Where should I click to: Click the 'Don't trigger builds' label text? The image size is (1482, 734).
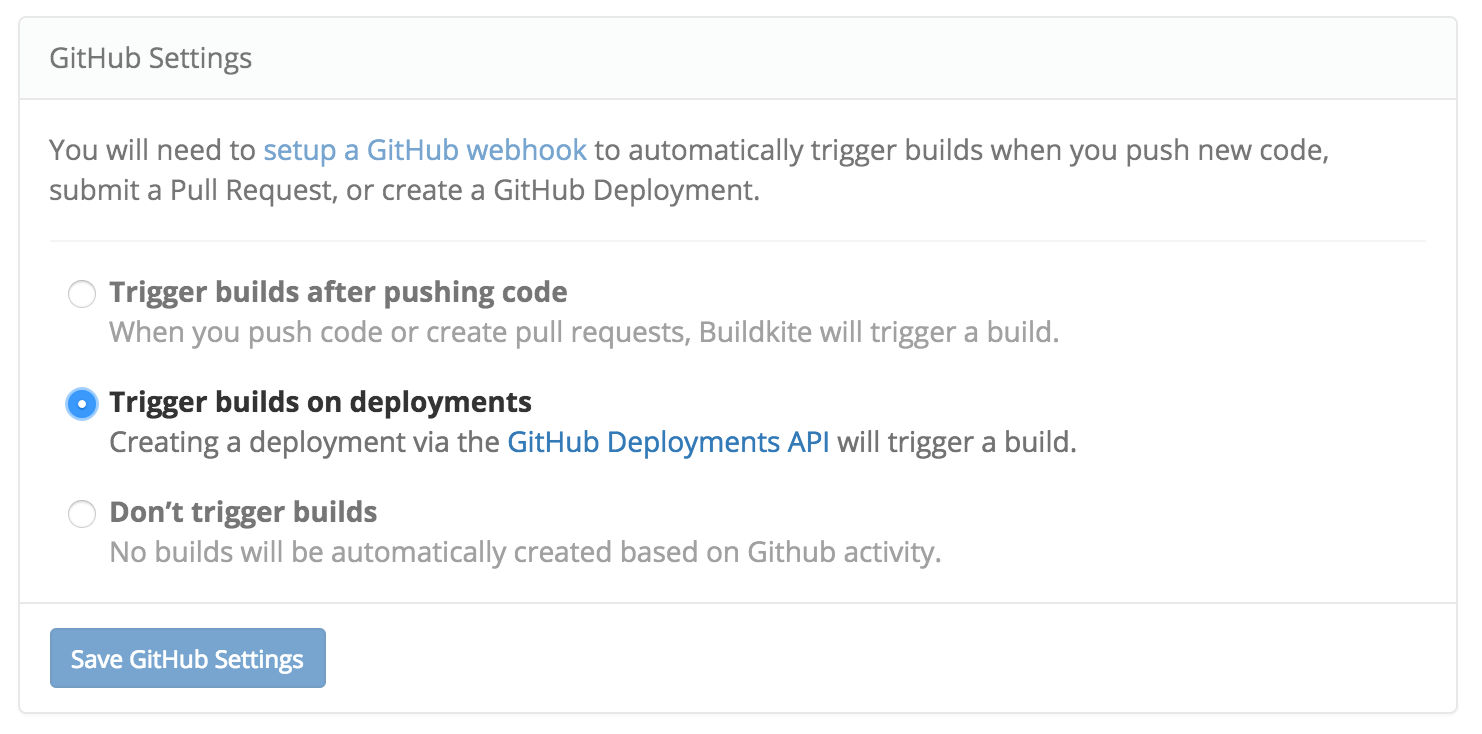pyautogui.click(x=244, y=513)
